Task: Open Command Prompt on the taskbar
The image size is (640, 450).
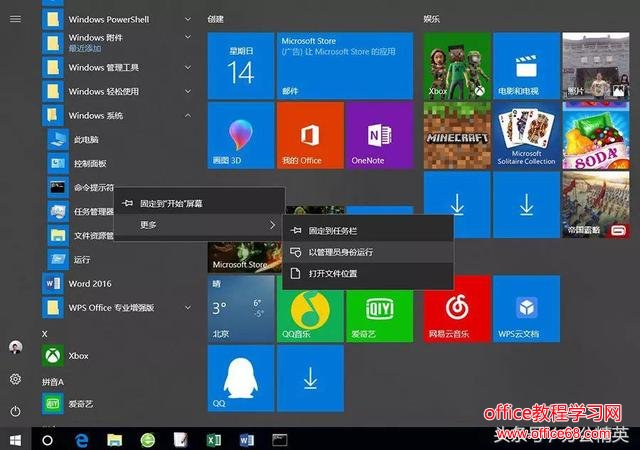Action: point(280,440)
